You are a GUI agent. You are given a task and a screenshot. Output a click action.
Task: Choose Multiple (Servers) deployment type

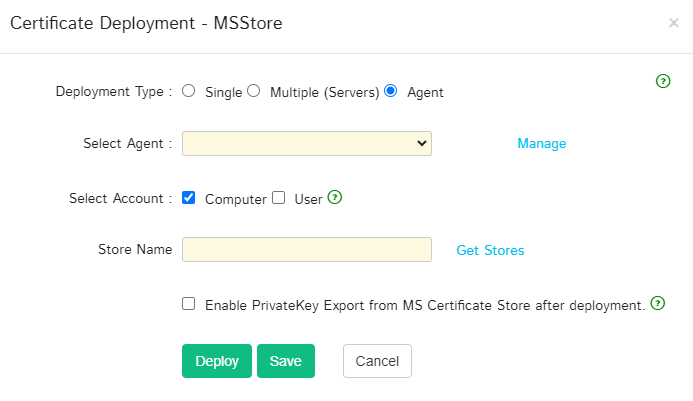tap(254, 91)
